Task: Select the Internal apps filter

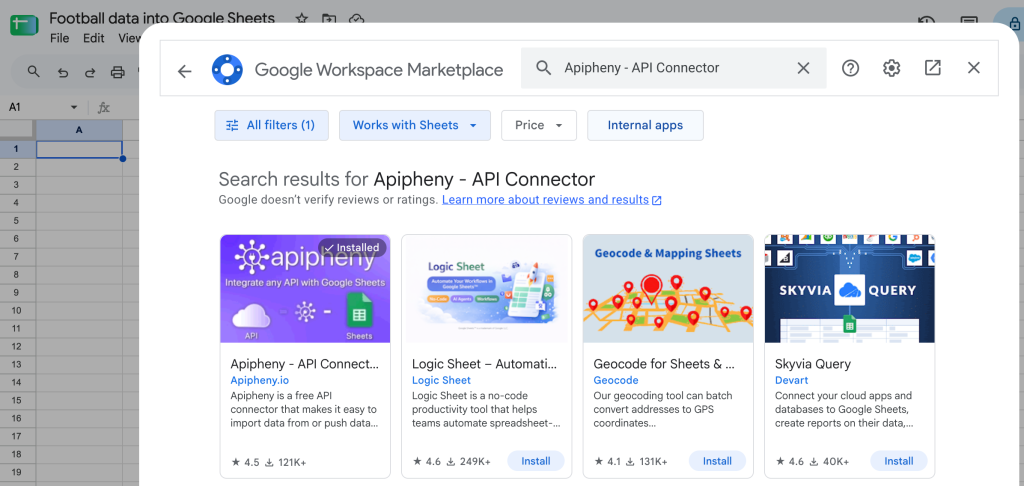Action: [645, 125]
